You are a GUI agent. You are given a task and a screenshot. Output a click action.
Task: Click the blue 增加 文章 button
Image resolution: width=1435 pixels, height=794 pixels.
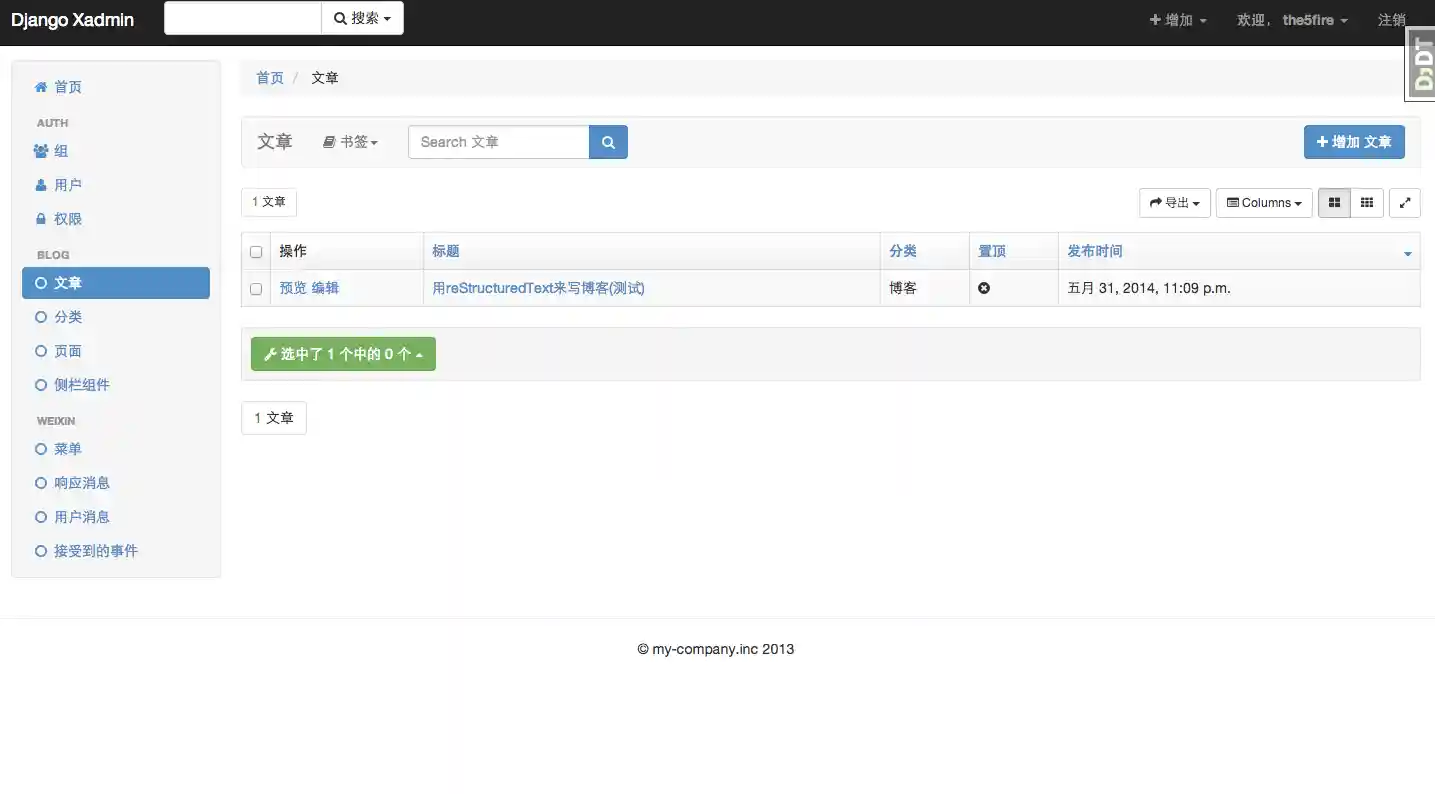[1353, 142]
